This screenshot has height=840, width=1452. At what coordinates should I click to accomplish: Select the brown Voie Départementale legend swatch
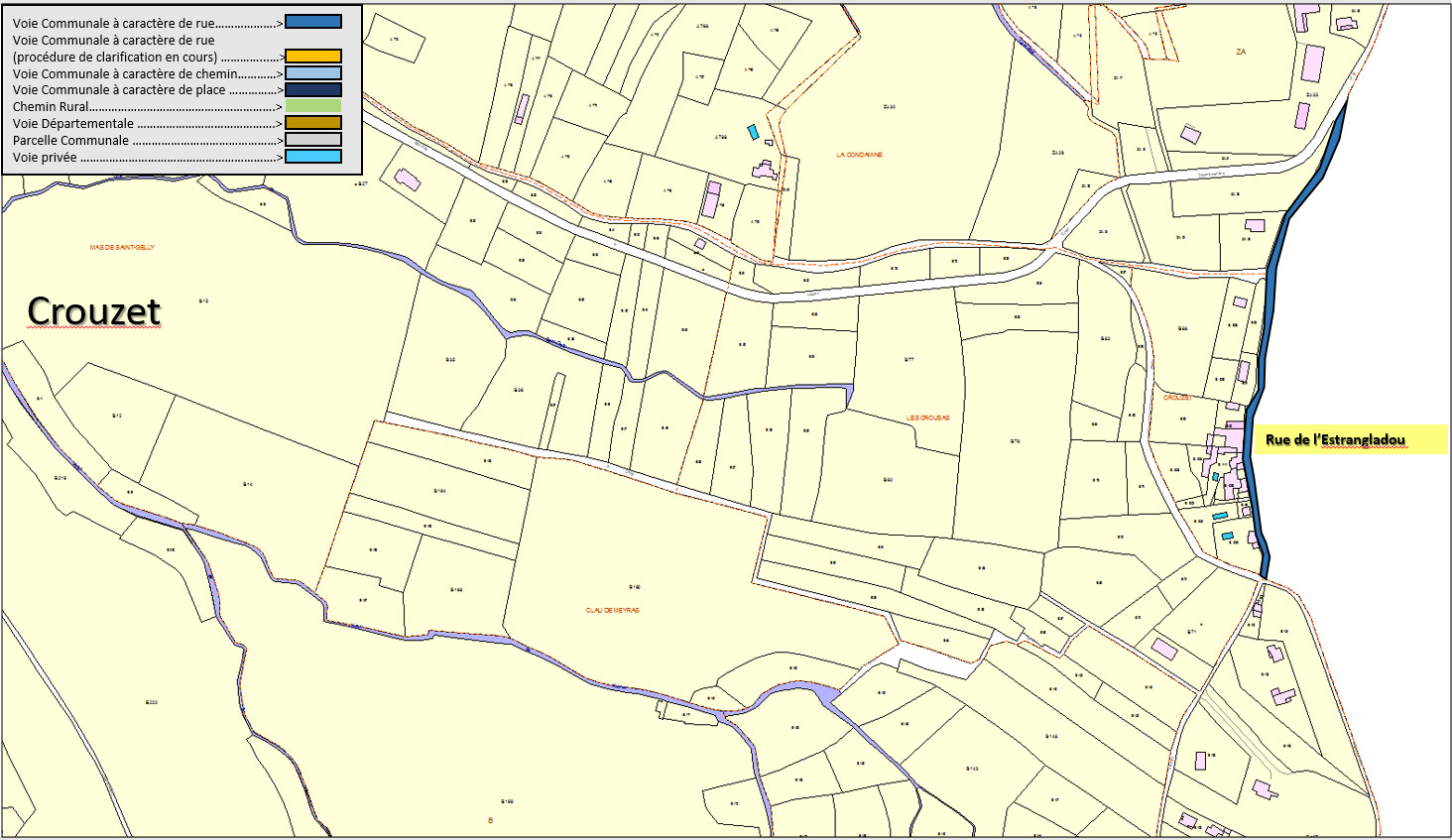click(x=313, y=123)
